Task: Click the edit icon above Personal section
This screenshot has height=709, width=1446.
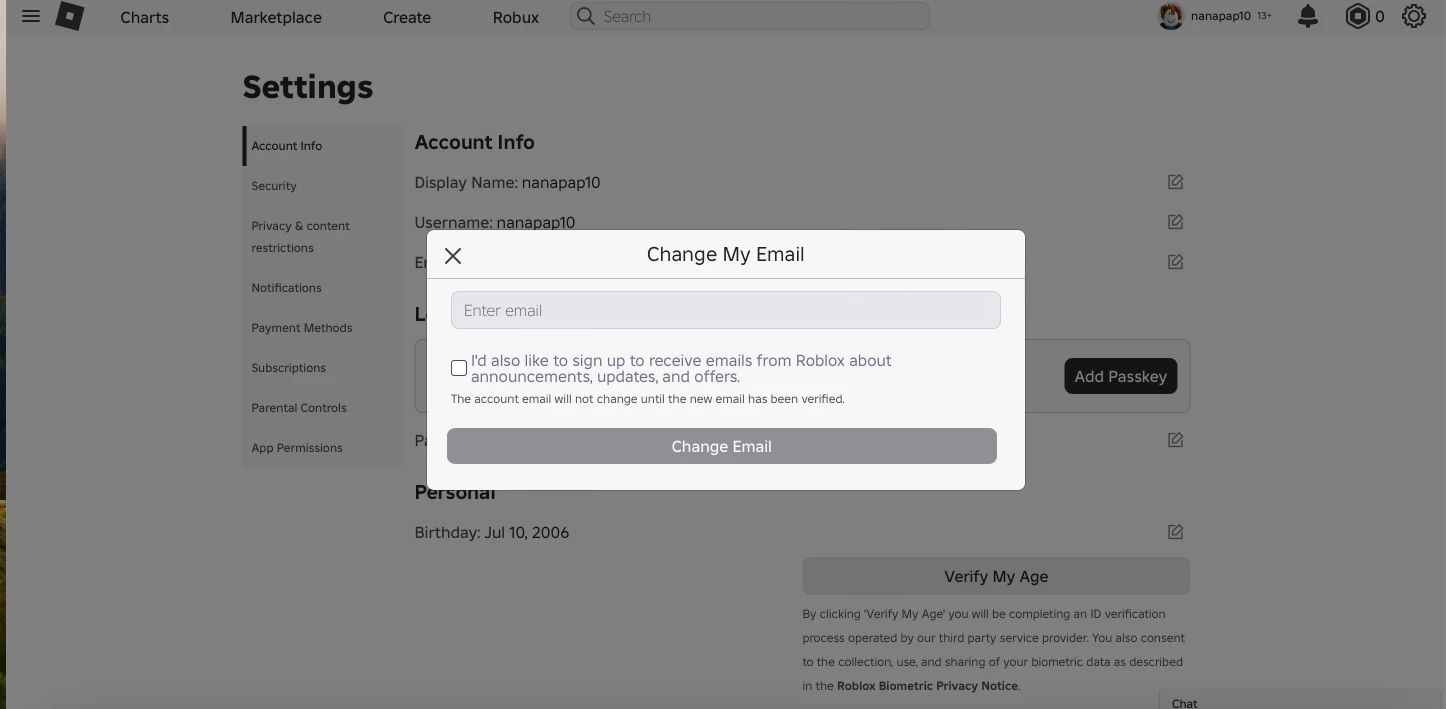Action: pyautogui.click(x=1175, y=440)
